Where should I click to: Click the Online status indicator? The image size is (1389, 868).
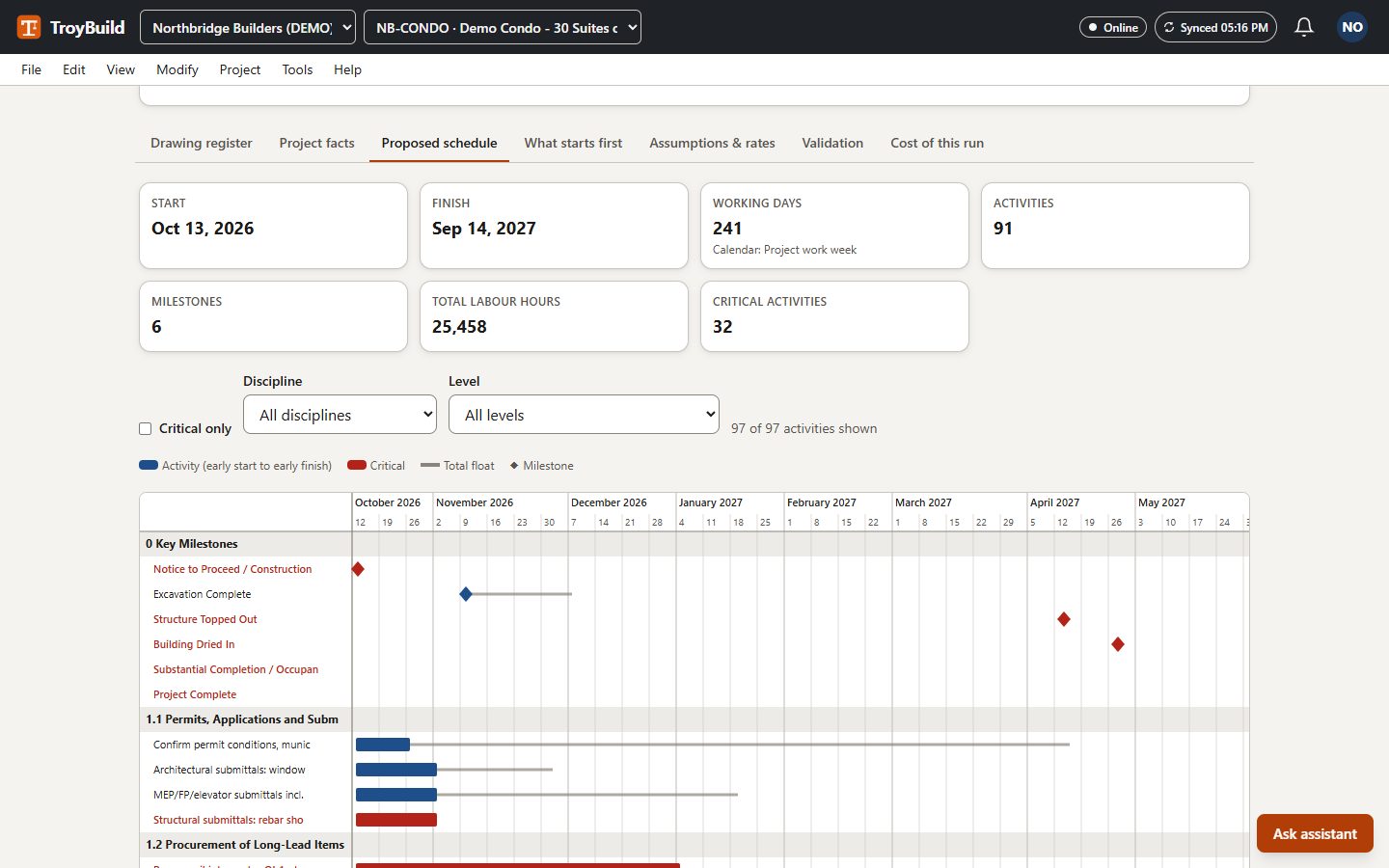[x=1113, y=27]
